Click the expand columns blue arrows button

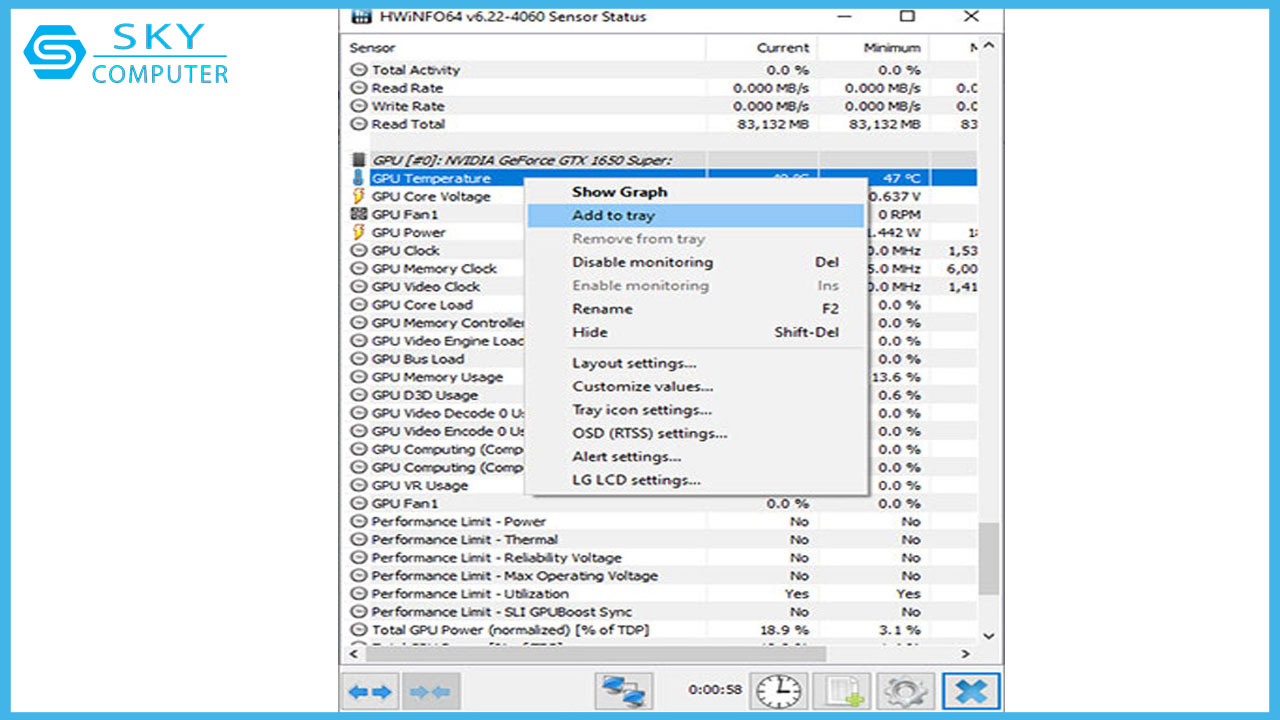point(369,692)
